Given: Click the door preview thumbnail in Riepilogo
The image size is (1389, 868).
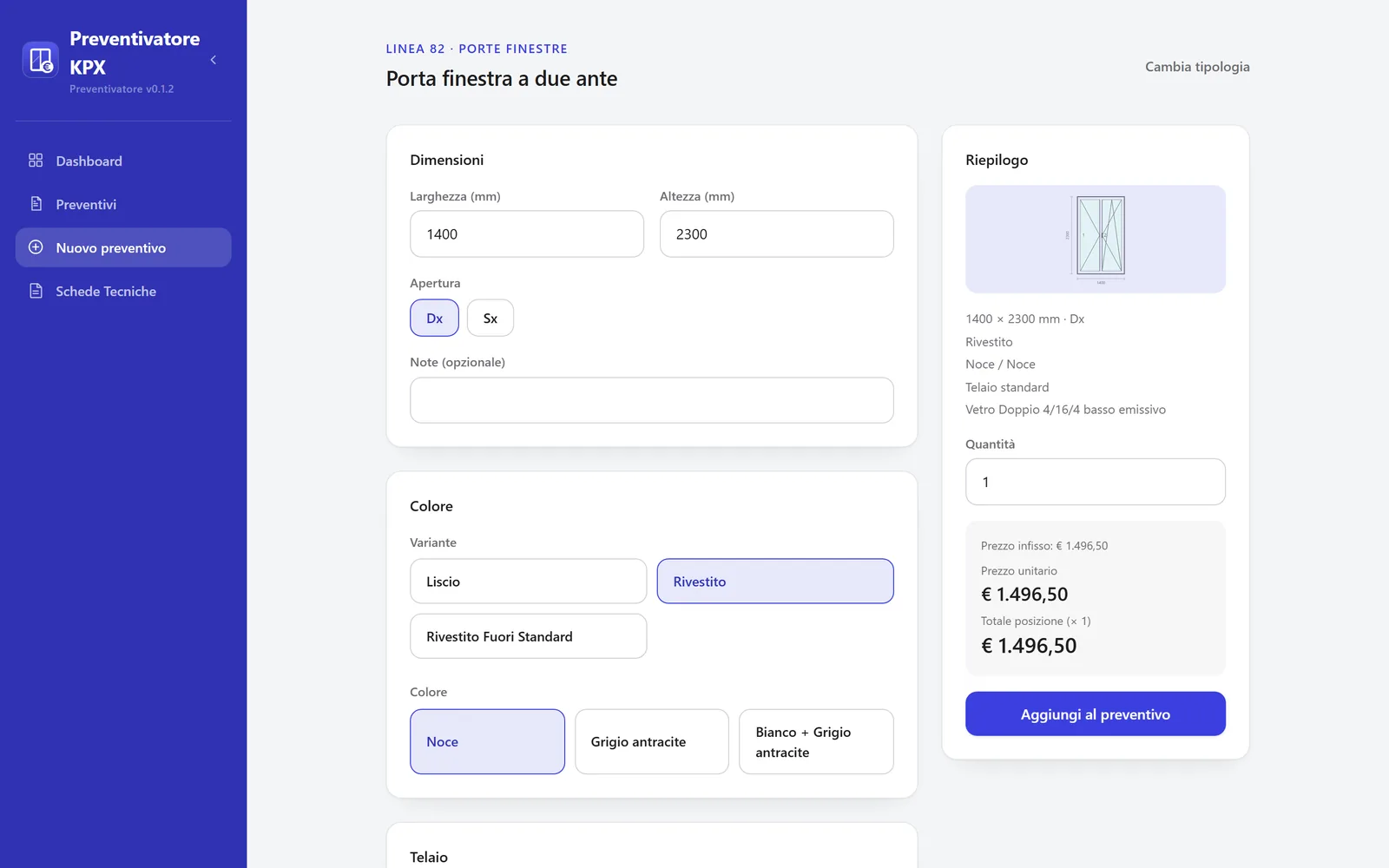Looking at the screenshot, I should coord(1096,239).
